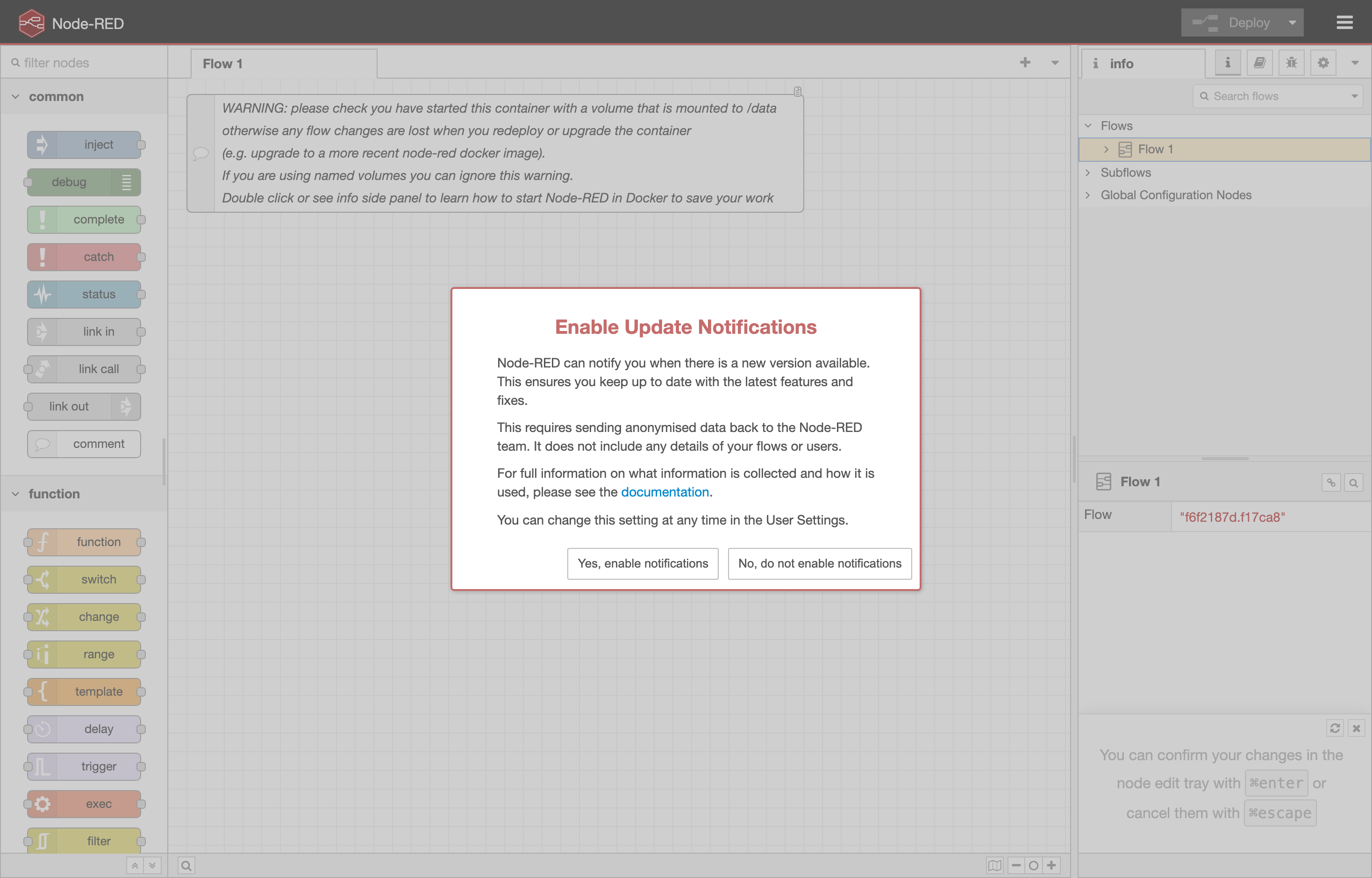Click the Flow 1 find-in-workspace icon
Viewport: 1372px width, 878px height.
[1353, 483]
